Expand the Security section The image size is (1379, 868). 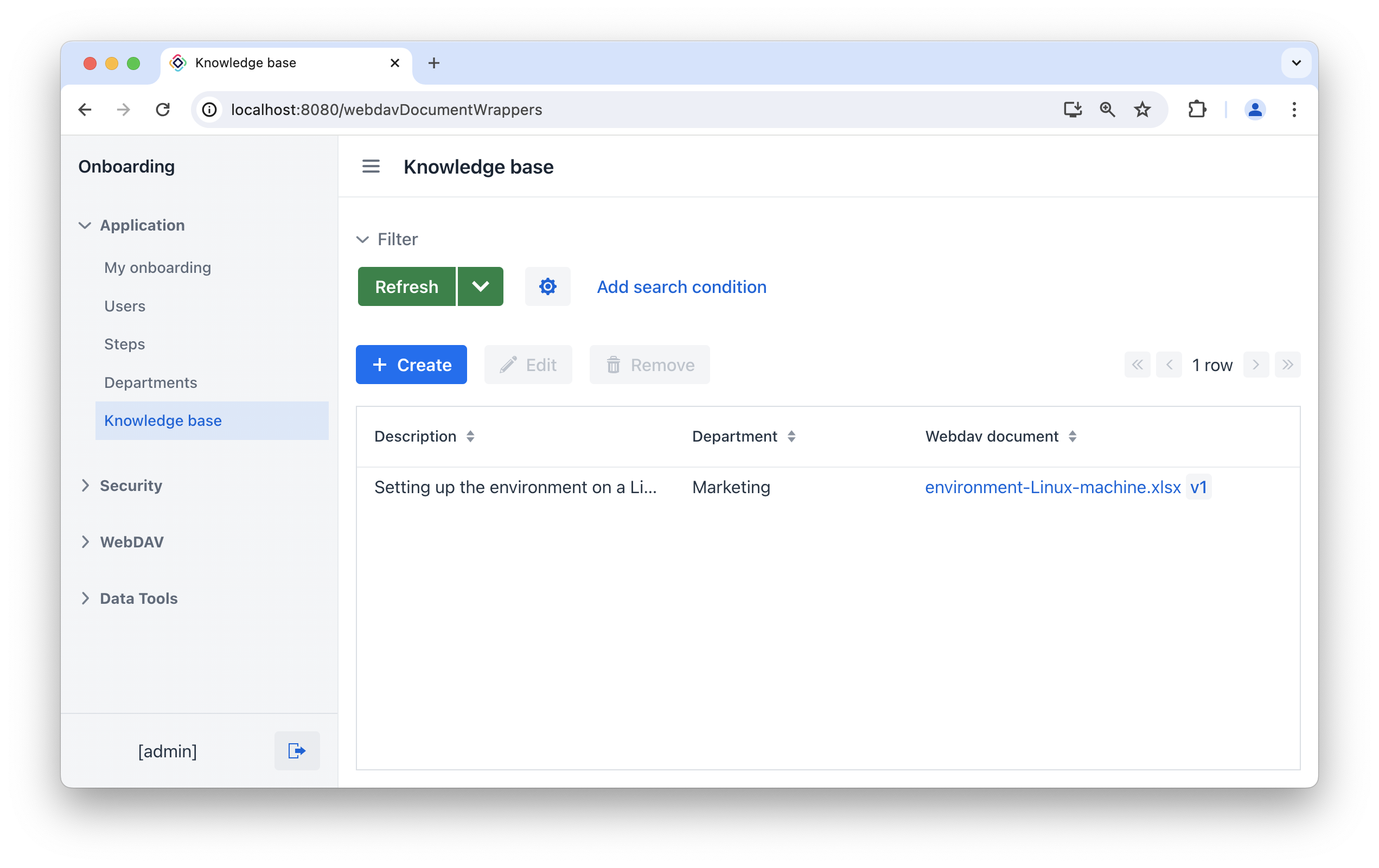131,485
